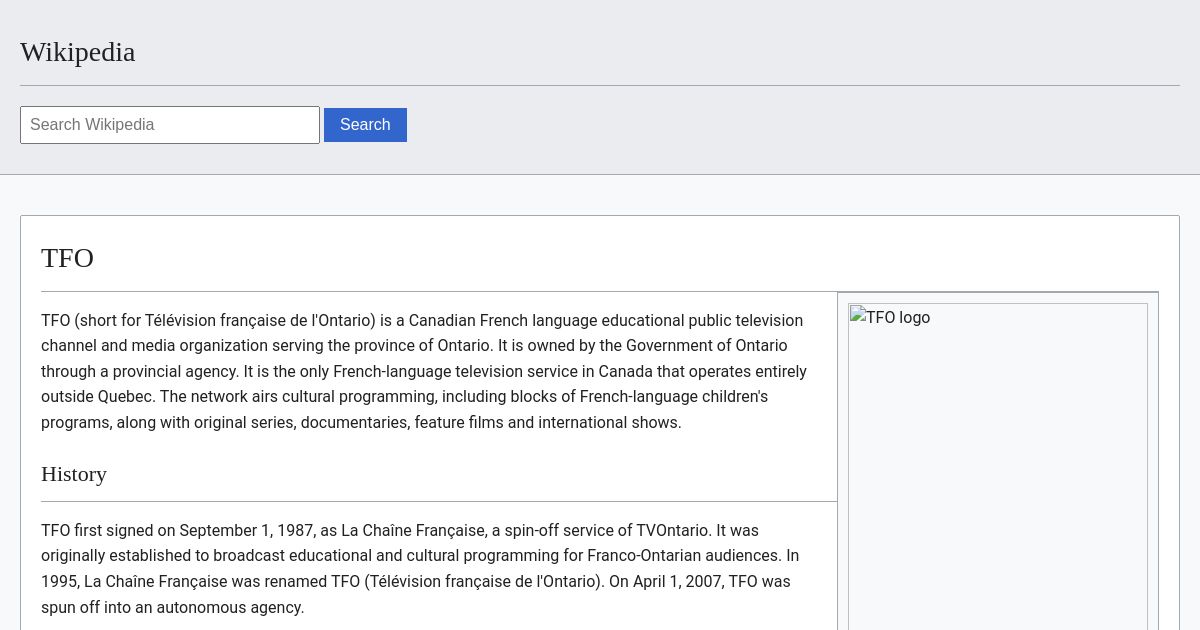
Task: Select the History section heading
Action: pyautogui.click(x=74, y=474)
